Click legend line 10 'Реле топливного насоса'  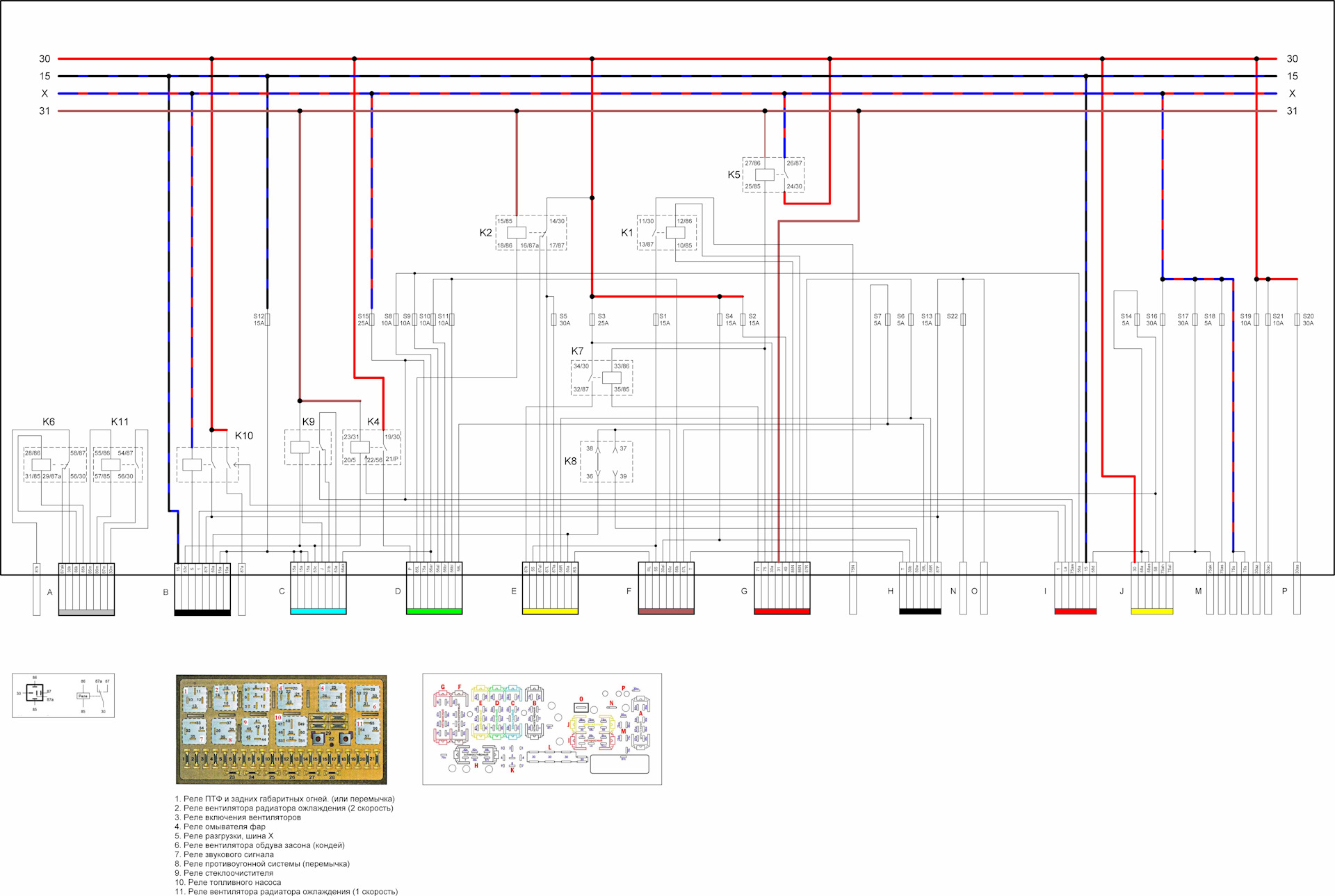point(228,883)
